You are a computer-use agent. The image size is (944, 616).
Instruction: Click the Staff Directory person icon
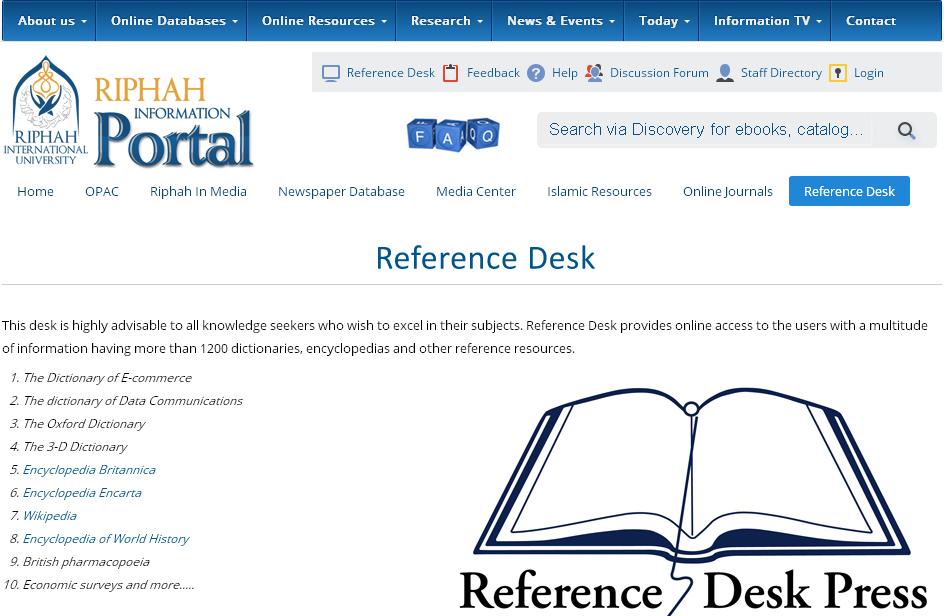[725, 73]
